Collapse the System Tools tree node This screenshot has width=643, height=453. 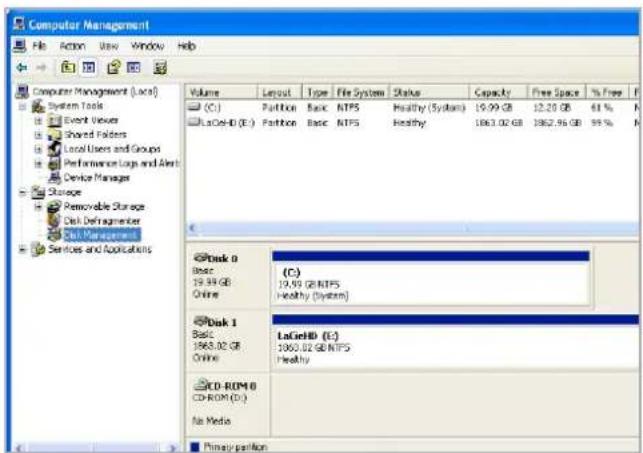coord(23,106)
